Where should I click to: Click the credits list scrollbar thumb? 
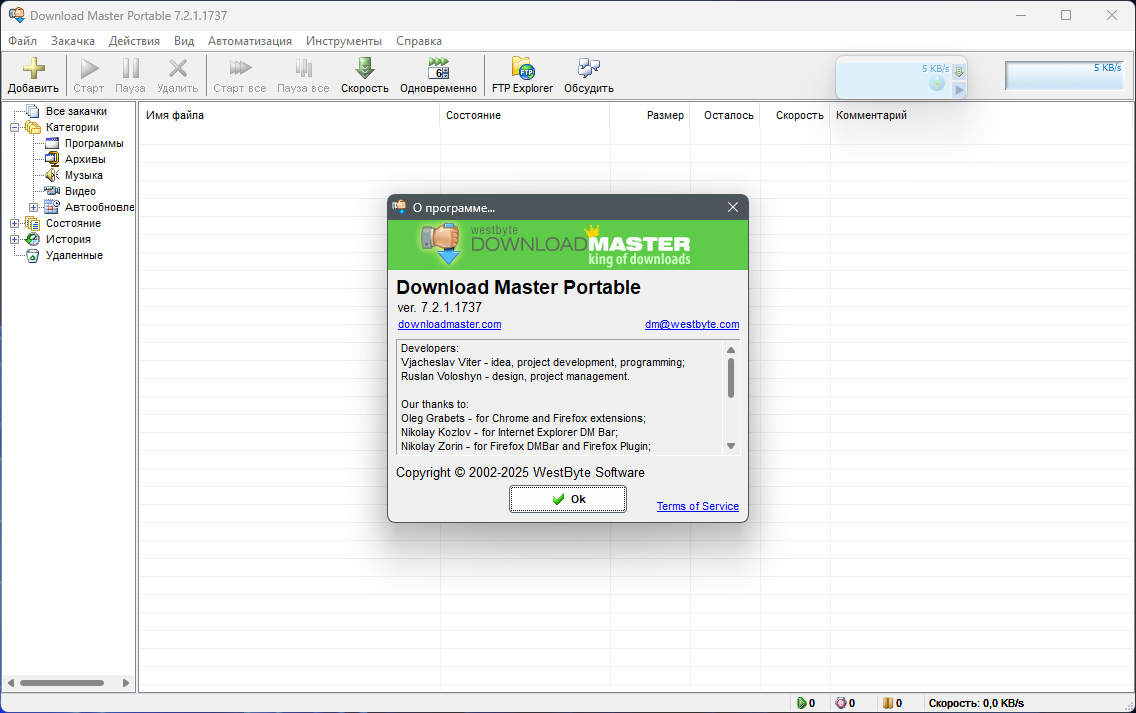click(731, 378)
